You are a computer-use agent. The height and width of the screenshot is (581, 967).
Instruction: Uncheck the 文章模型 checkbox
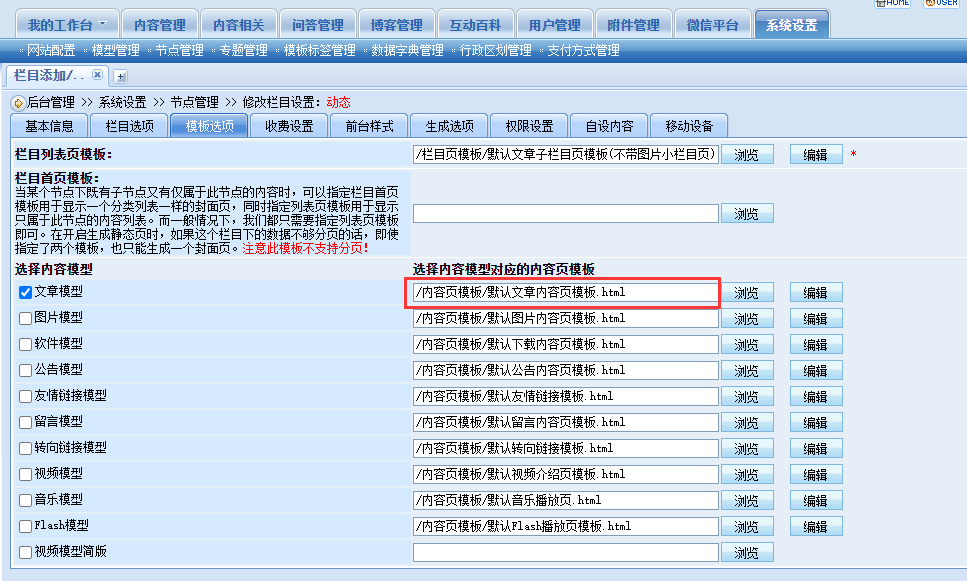click(26, 292)
